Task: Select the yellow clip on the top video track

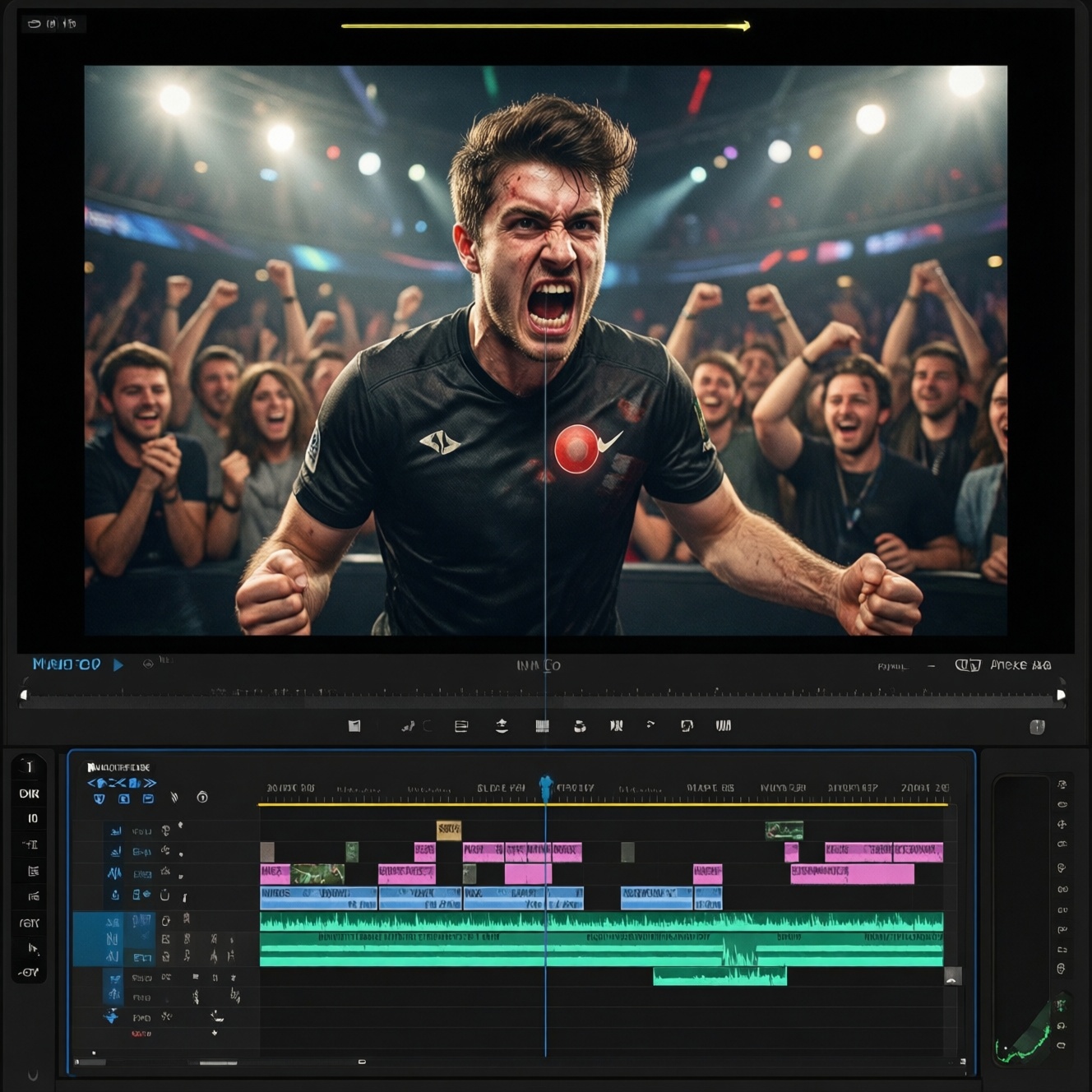Action: [448, 830]
